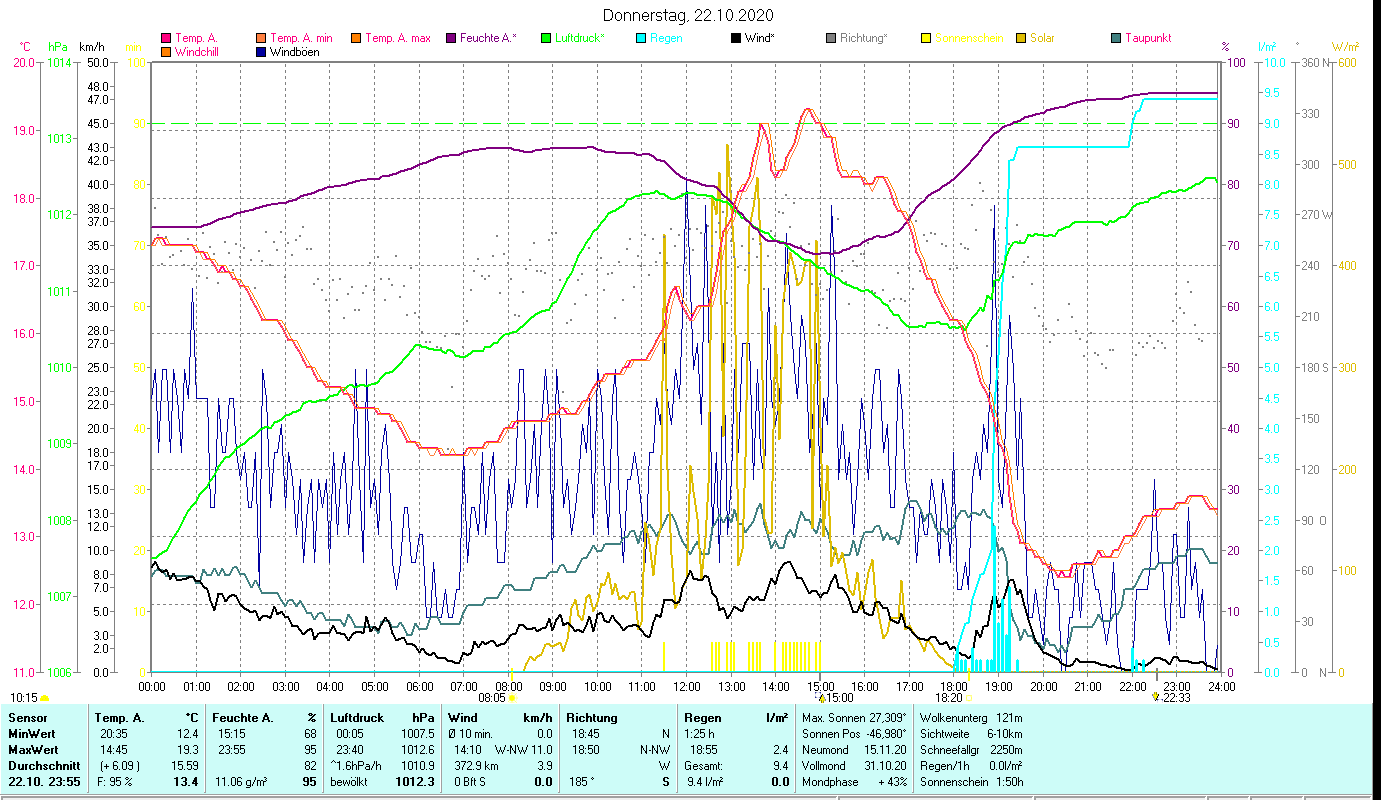The width and height of the screenshot is (1381, 800).
Task: Click the Feuchte A.* legend label
Action: point(488,38)
